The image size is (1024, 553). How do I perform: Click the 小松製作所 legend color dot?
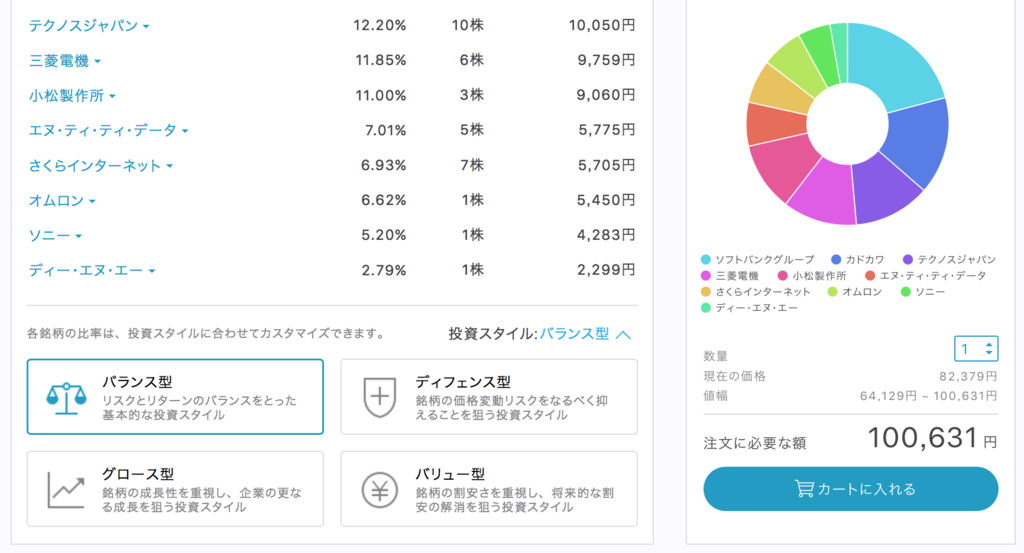coord(782,276)
